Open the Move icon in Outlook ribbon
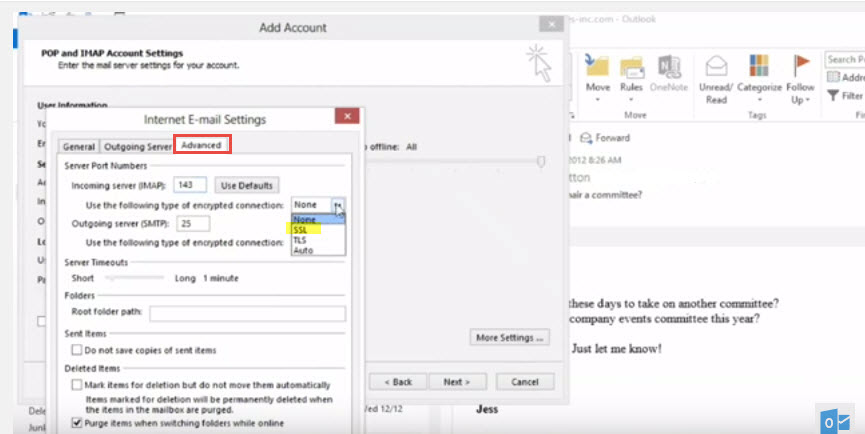Viewport: 865px width, 434px height. pos(597,66)
